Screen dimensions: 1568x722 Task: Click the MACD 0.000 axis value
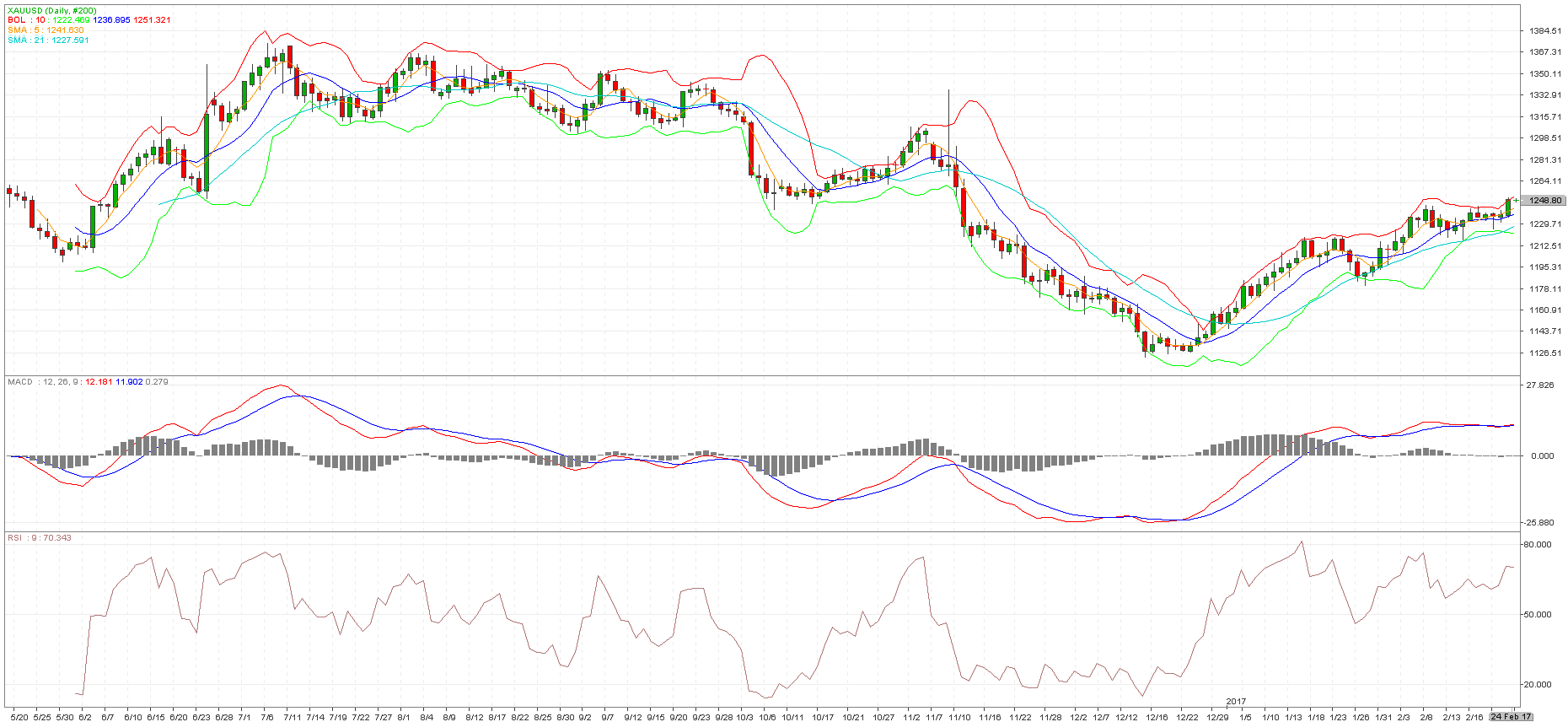[1542, 456]
